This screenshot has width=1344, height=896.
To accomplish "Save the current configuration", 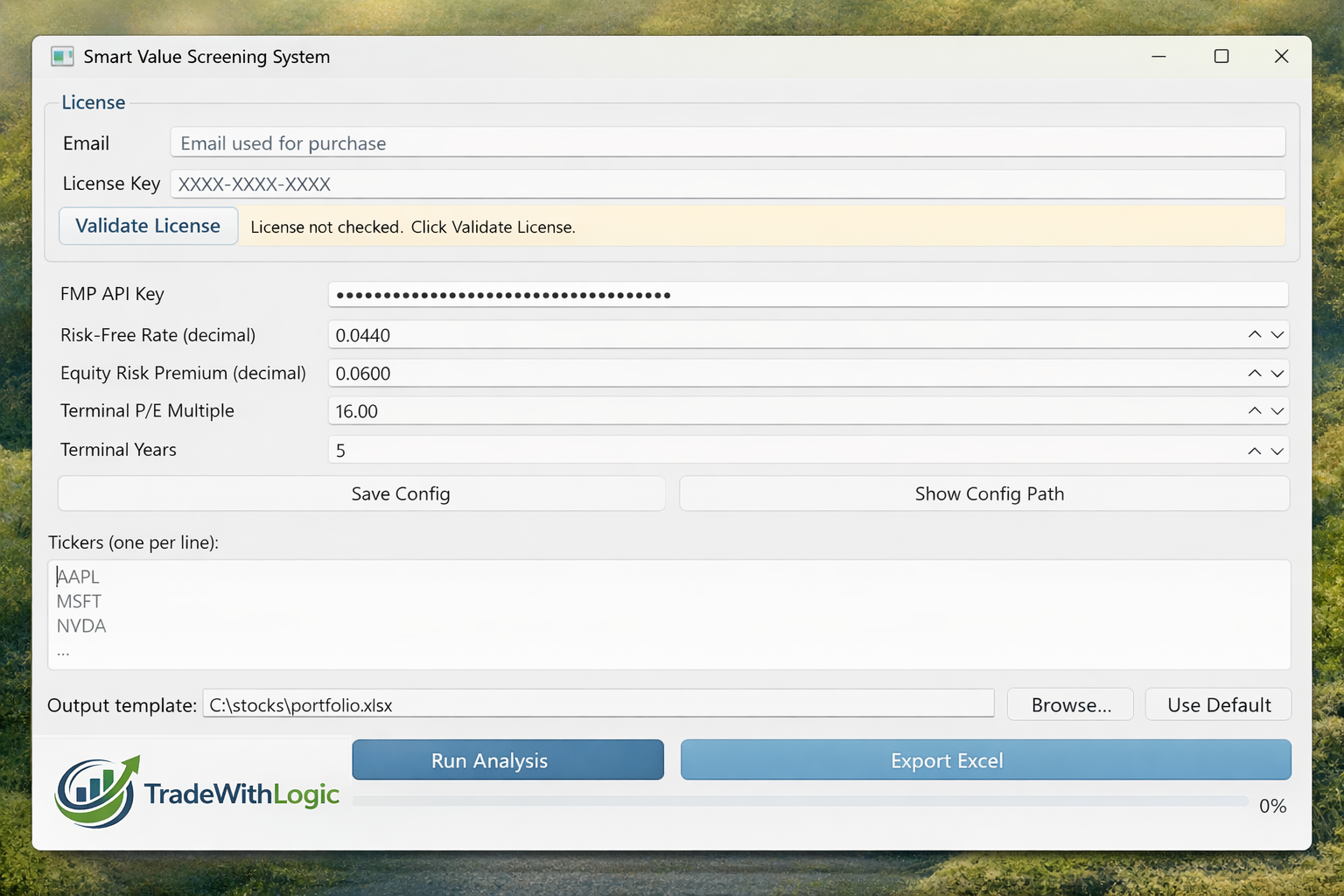I will pos(360,493).
